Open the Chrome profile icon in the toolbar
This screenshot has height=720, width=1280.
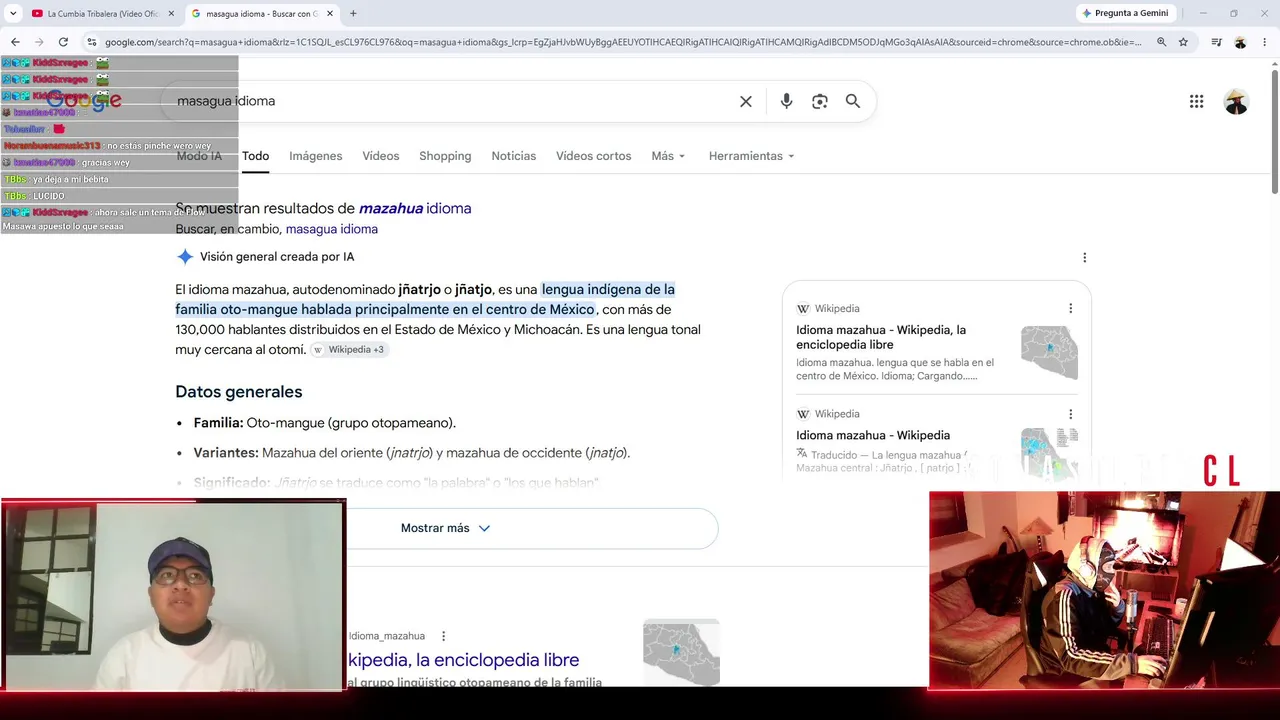(1240, 42)
